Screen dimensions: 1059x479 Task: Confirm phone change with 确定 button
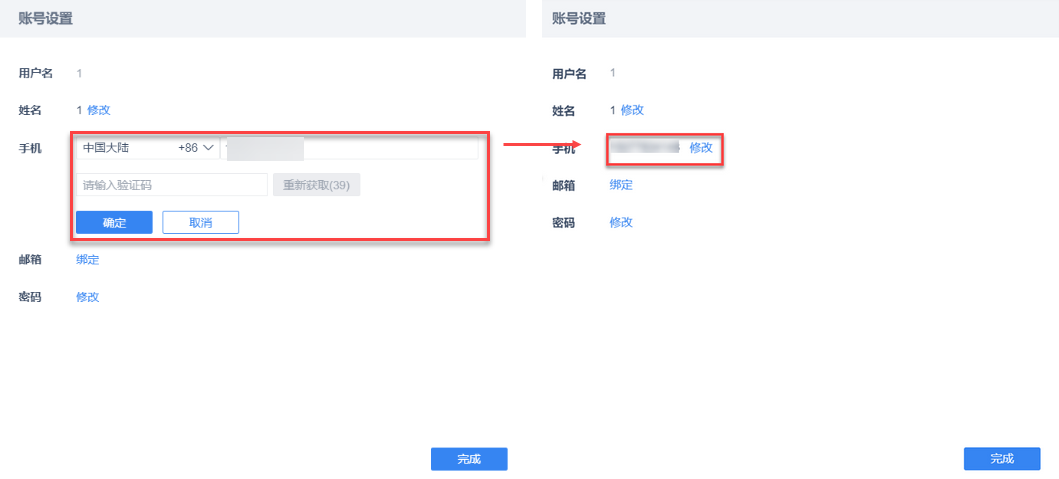click(x=114, y=222)
